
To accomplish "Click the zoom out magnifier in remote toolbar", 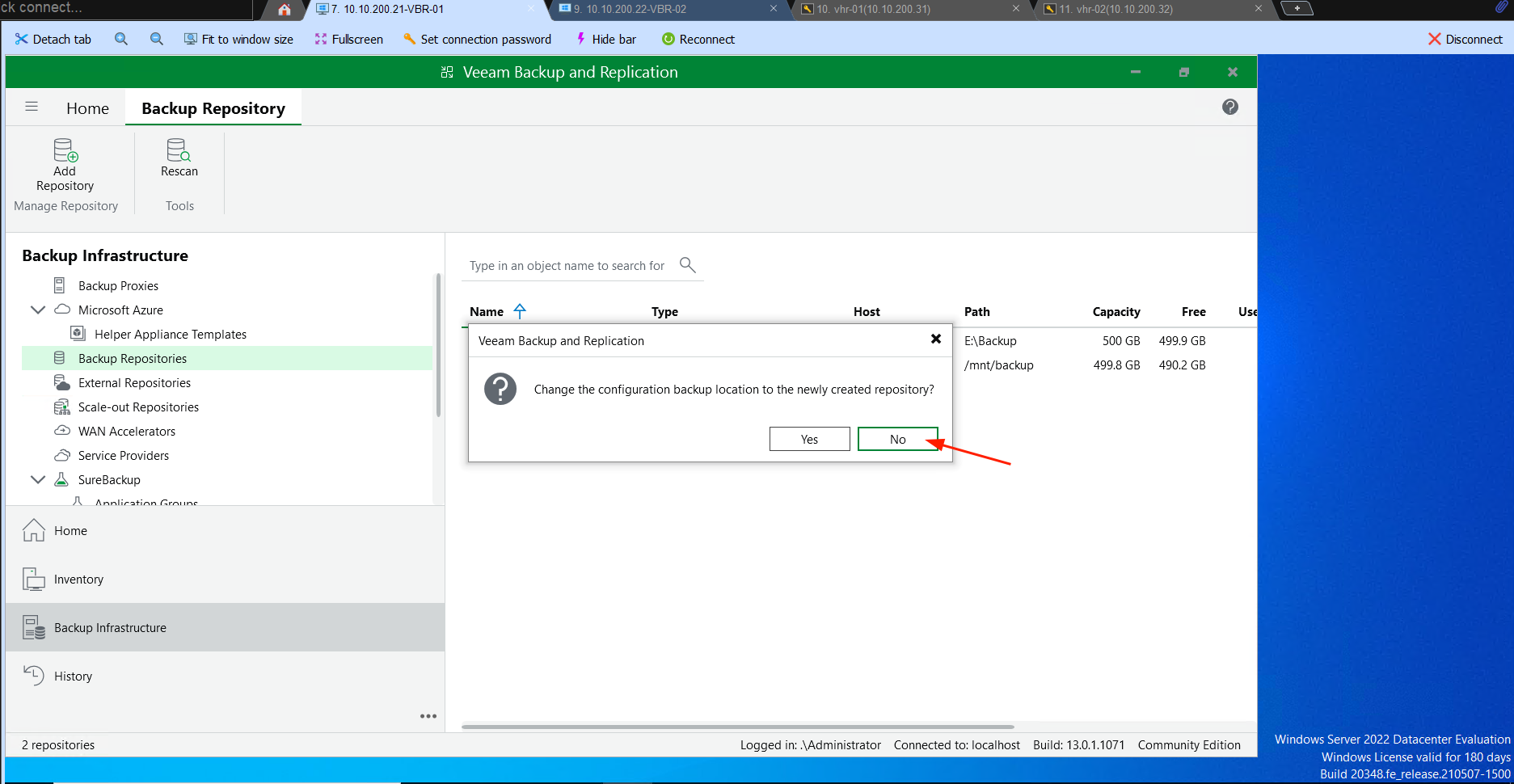I will [x=157, y=39].
